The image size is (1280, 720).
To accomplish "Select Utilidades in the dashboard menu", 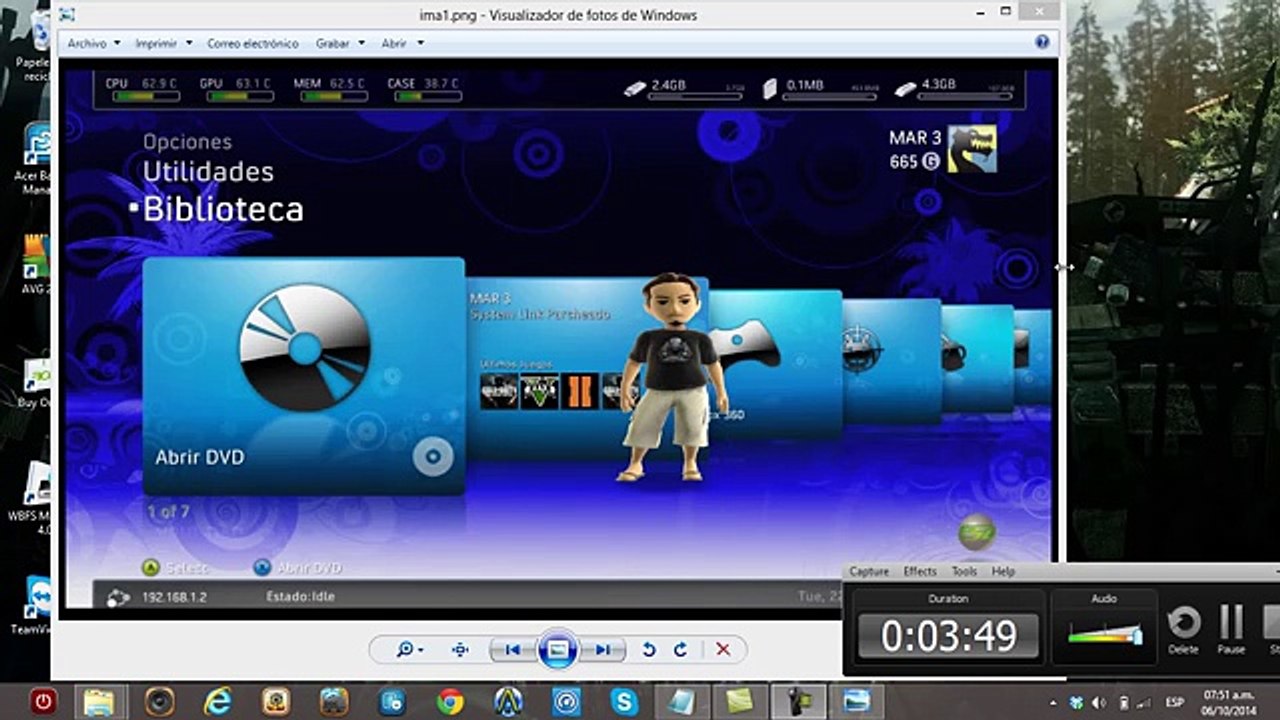I will (x=208, y=171).
